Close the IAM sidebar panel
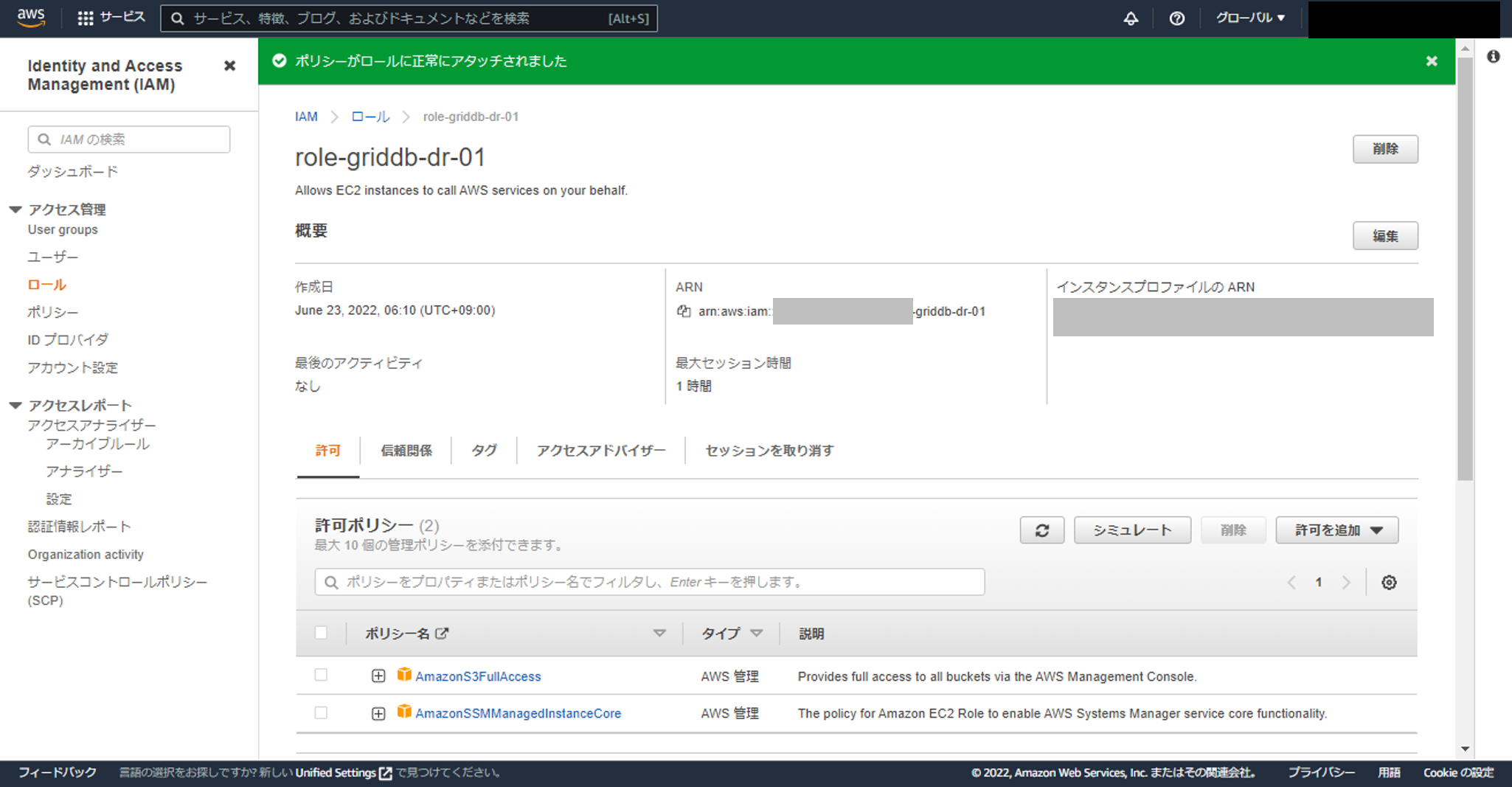This screenshot has width=1512, height=787. [x=229, y=66]
